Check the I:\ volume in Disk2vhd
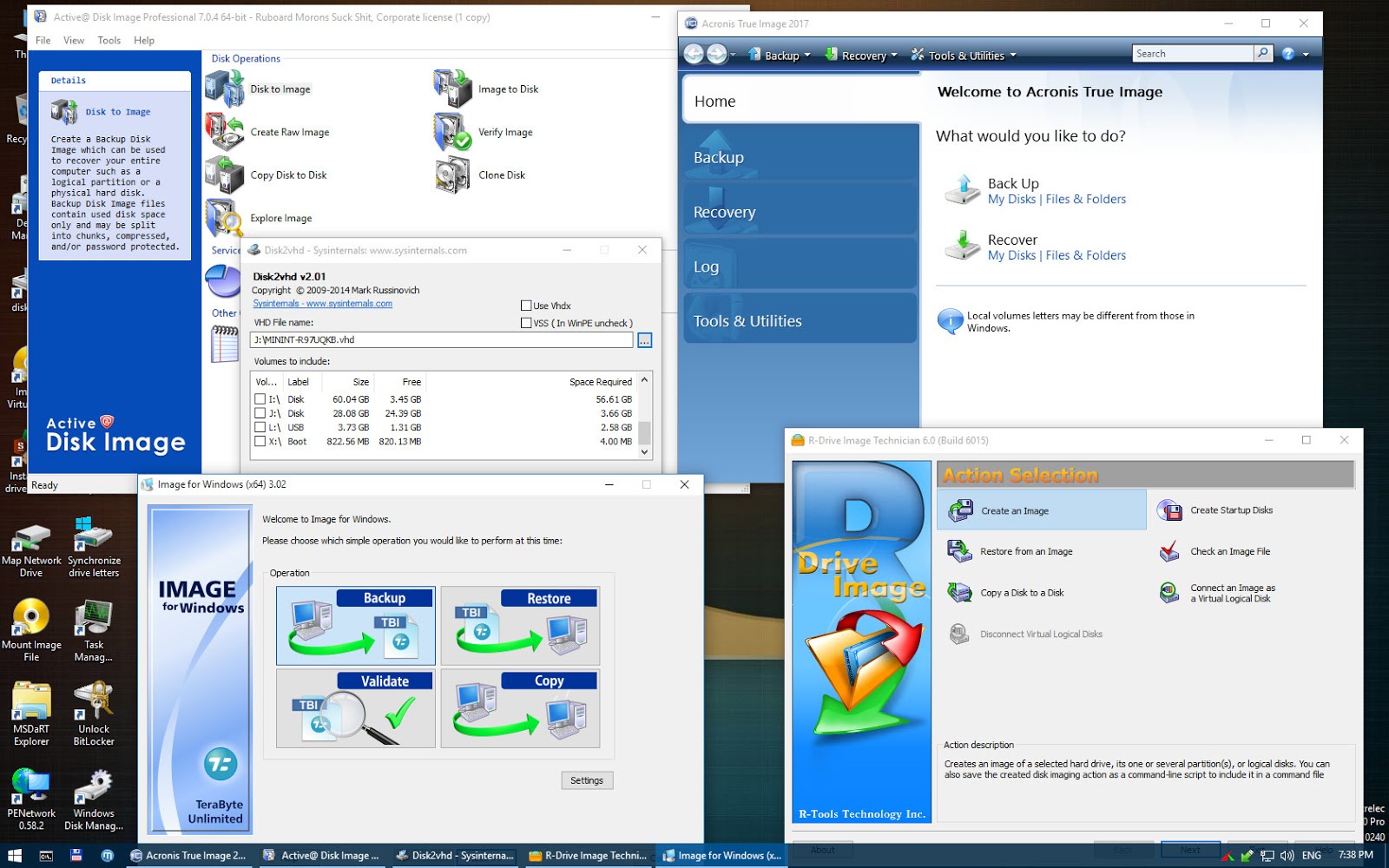Image resolution: width=1389 pixels, height=868 pixels. pyautogui.click(x=260, y=399)
